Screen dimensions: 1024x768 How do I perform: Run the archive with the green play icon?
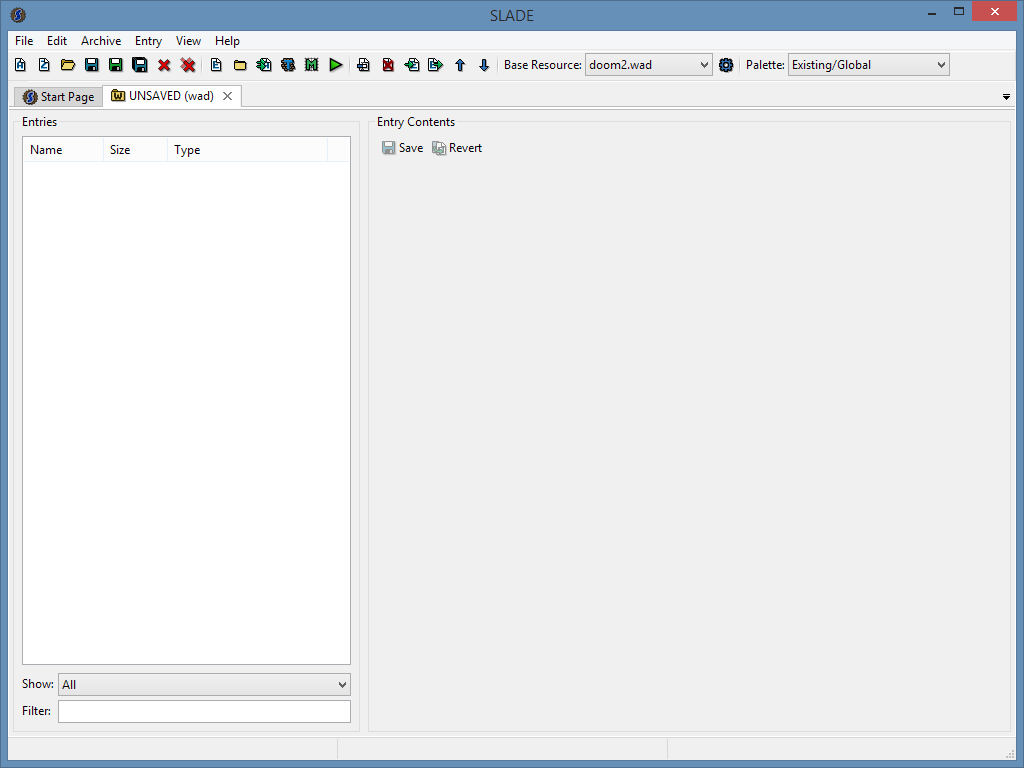pyautogui.click(x=336, y=65)
